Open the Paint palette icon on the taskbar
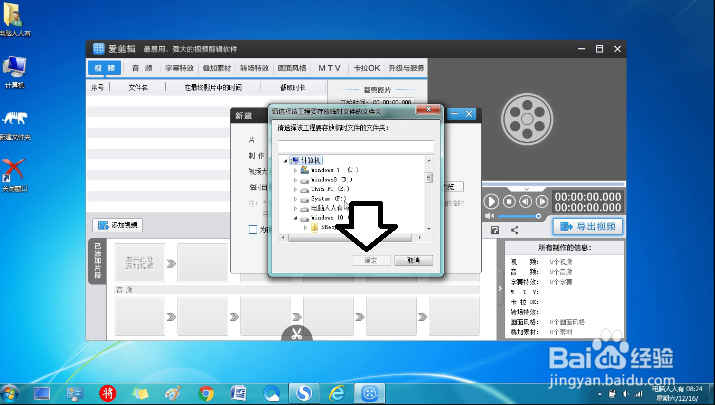The width and height of the screenshot is (715, 405). (173, 393)
